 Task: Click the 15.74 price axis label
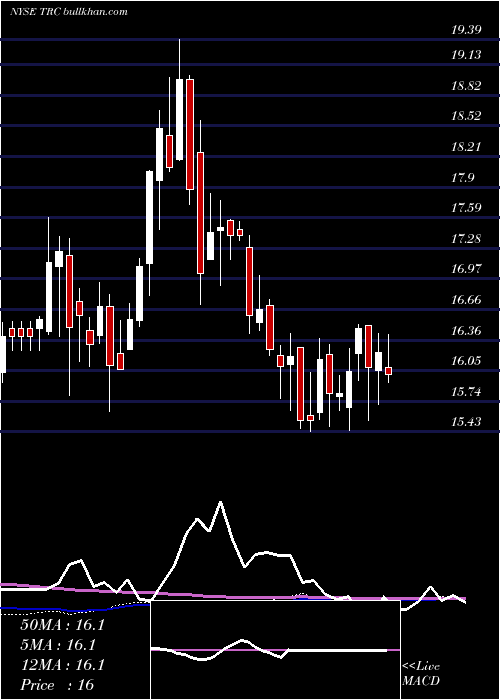pos(466,392)
